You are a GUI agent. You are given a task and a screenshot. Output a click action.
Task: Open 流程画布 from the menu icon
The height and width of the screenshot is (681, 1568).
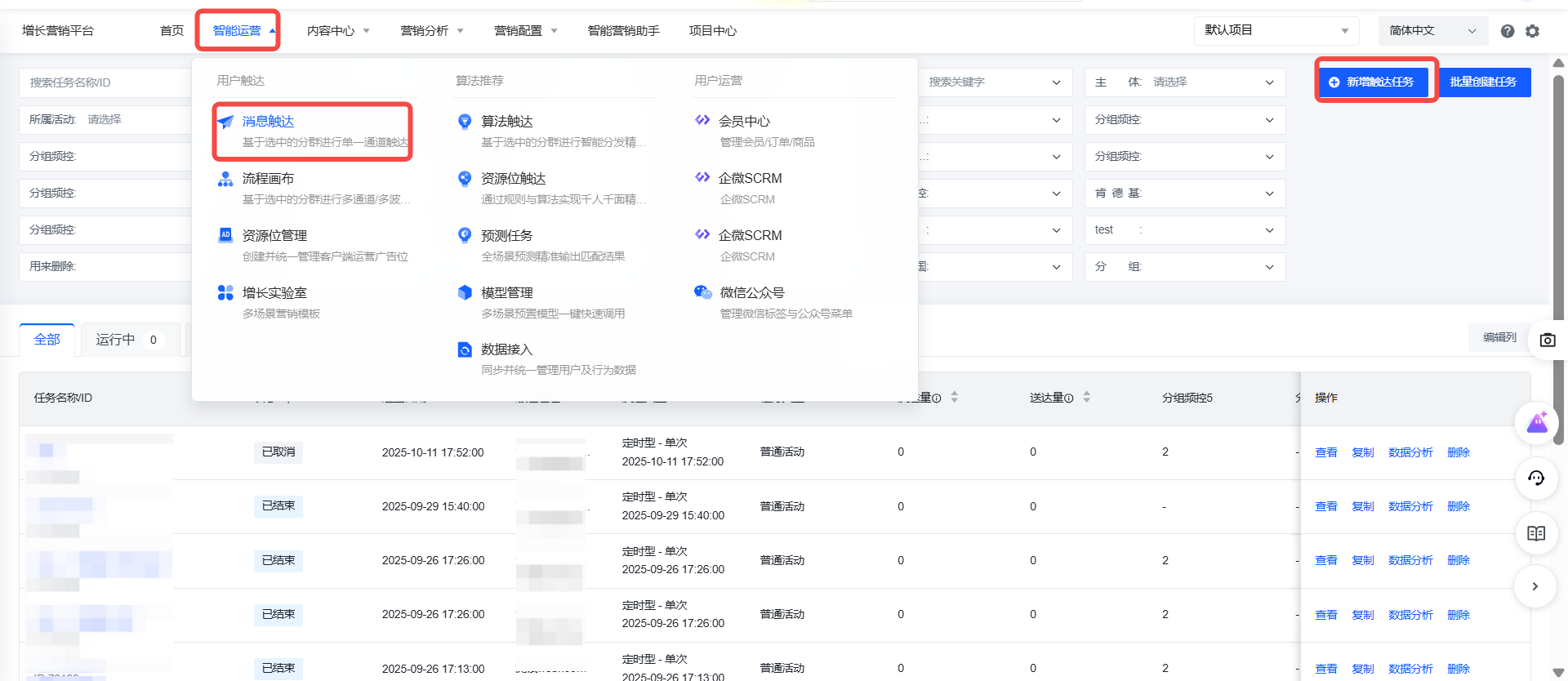225,179
